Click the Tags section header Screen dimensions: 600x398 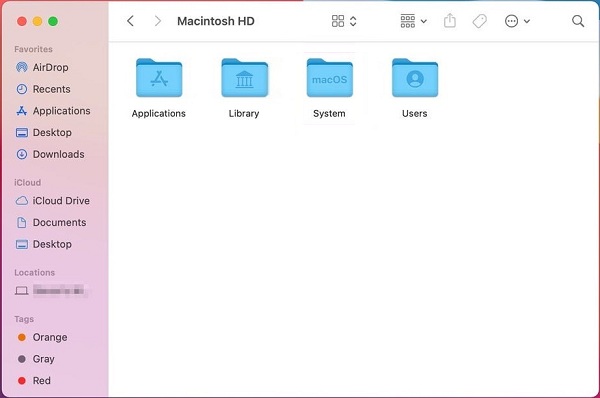[24, 319]
